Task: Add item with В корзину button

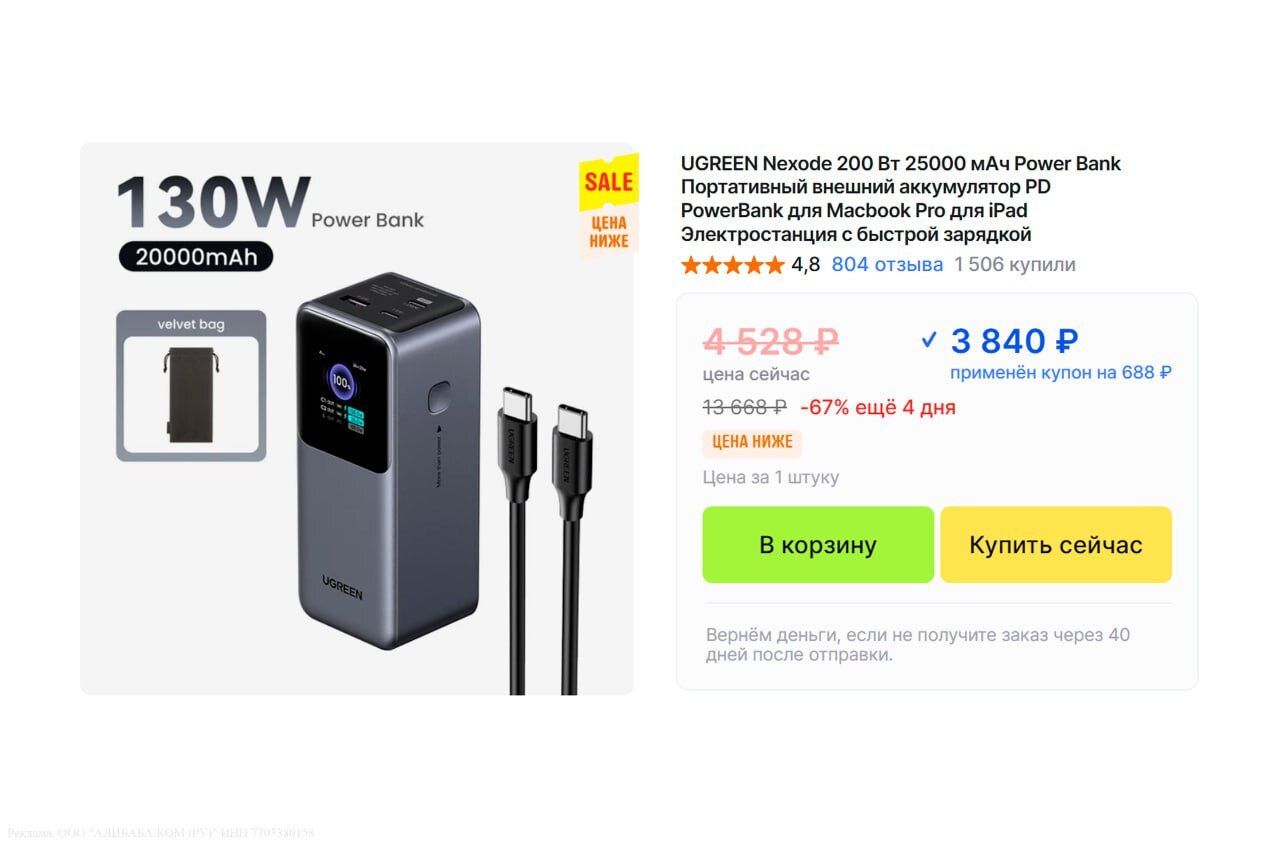Action: click(x=818, y=545)
